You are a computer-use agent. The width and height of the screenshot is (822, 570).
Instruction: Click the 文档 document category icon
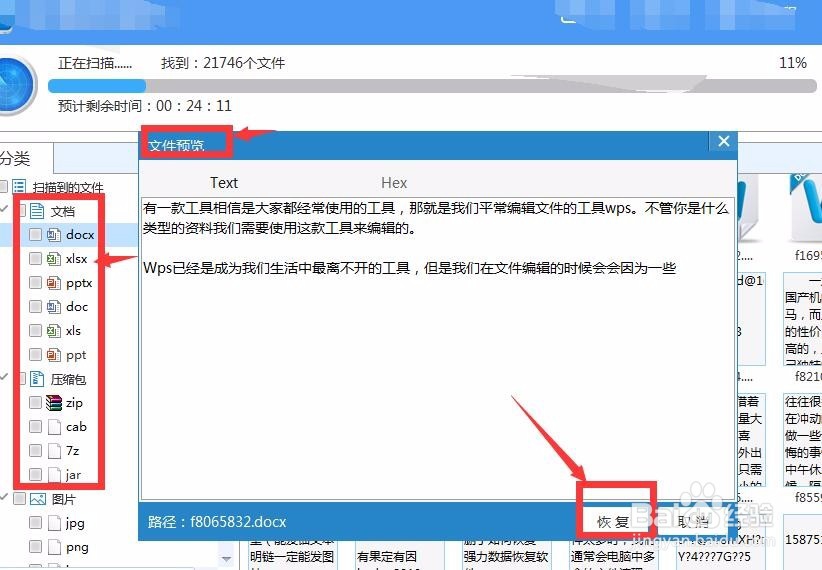37,211
